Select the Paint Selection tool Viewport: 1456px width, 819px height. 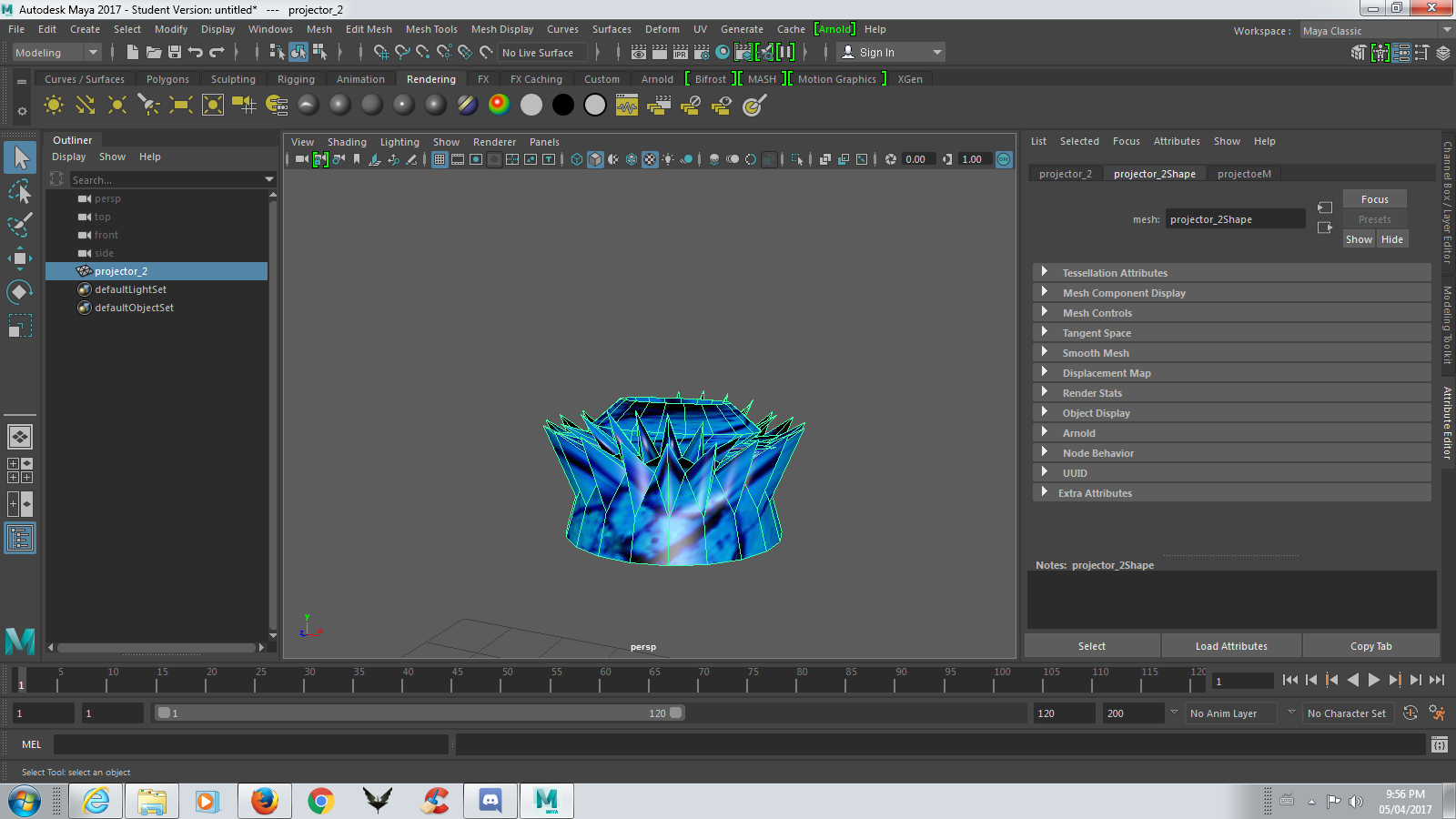point(20,225)
